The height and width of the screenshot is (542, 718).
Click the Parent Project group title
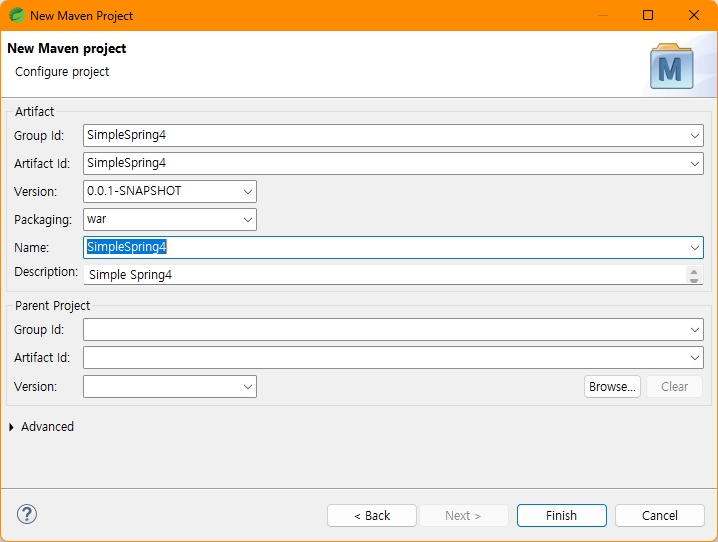click(x=52, y=306)
